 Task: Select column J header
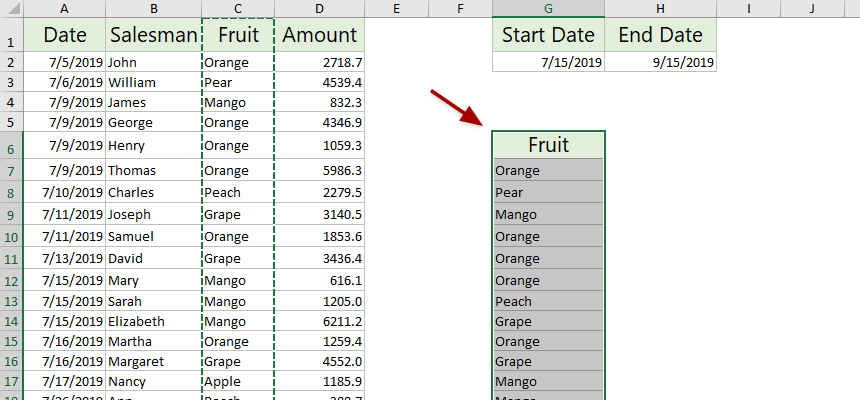pyautogui.click(x=811, y=8)
